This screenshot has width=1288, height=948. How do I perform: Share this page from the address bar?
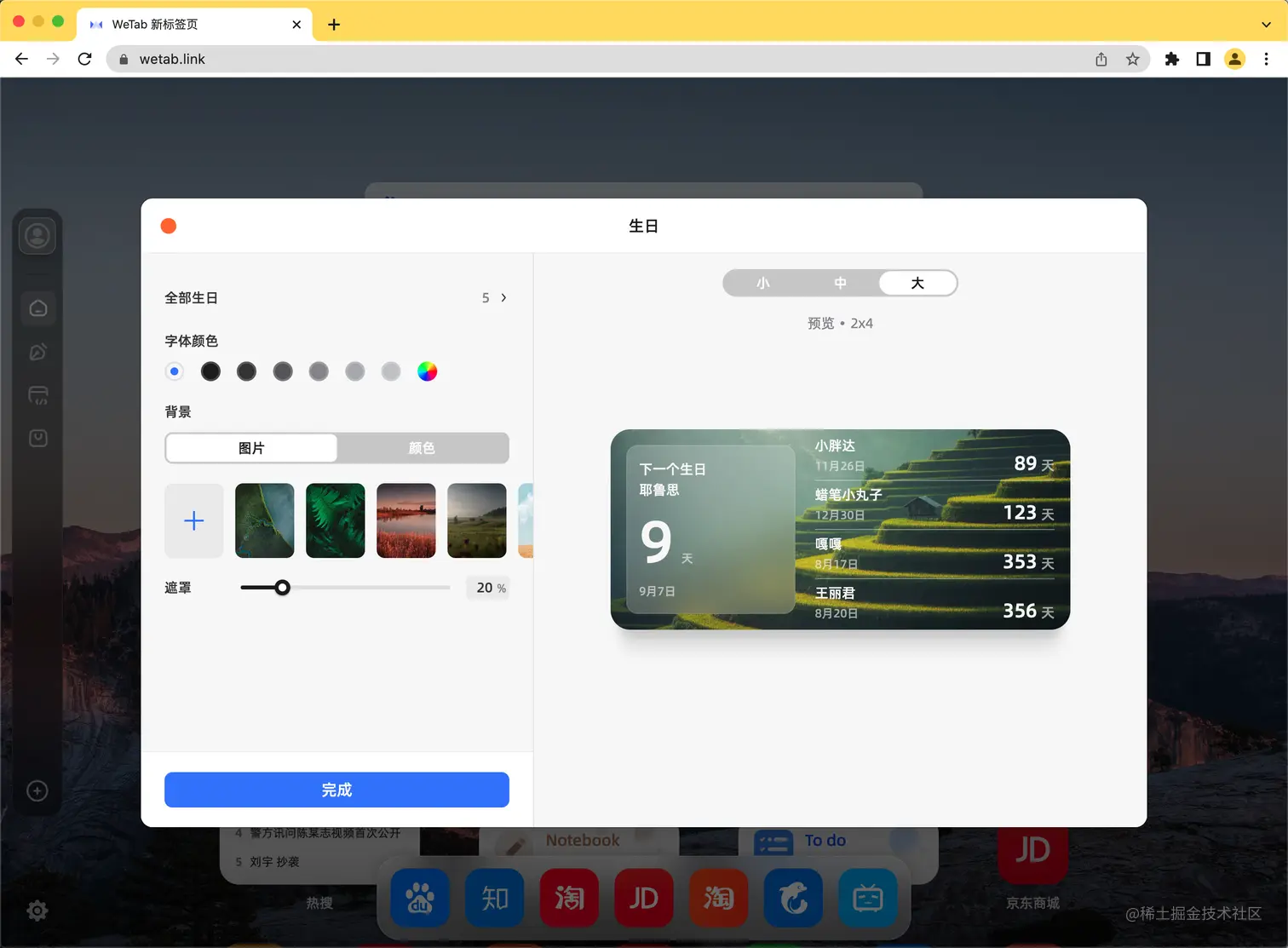[x=1101, y=59]
